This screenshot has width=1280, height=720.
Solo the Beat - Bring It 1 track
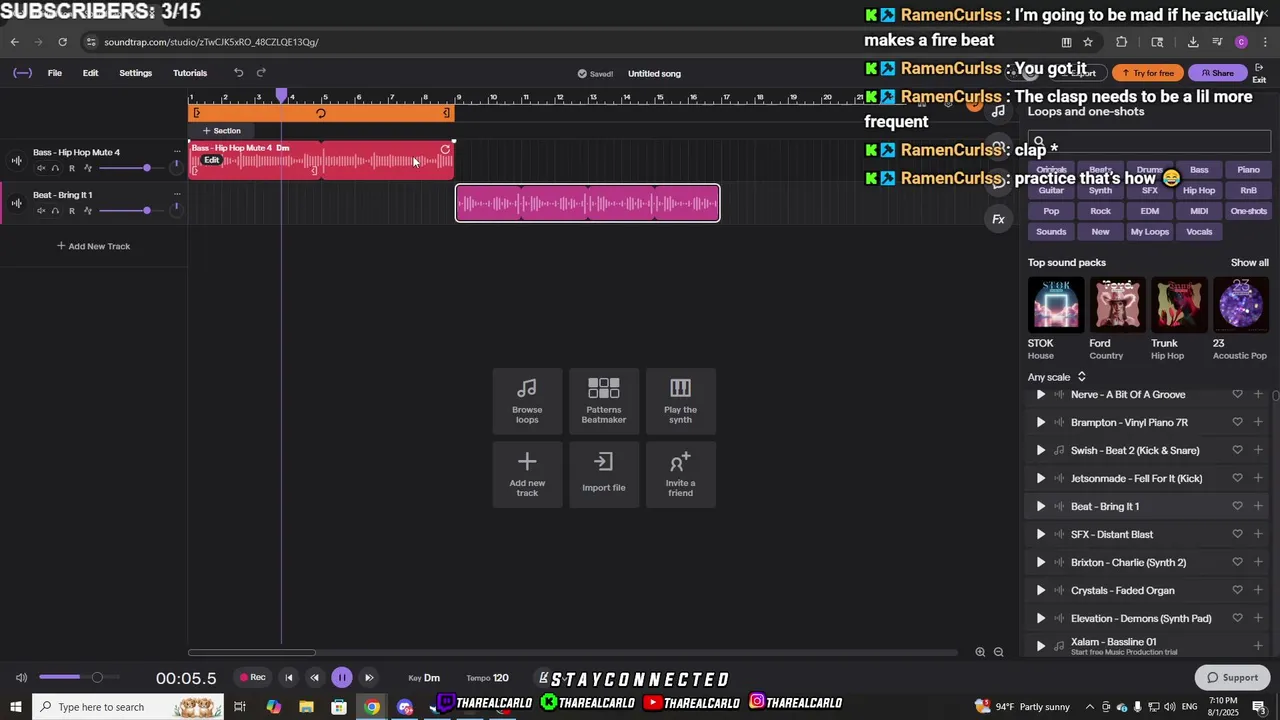point(55,211)
